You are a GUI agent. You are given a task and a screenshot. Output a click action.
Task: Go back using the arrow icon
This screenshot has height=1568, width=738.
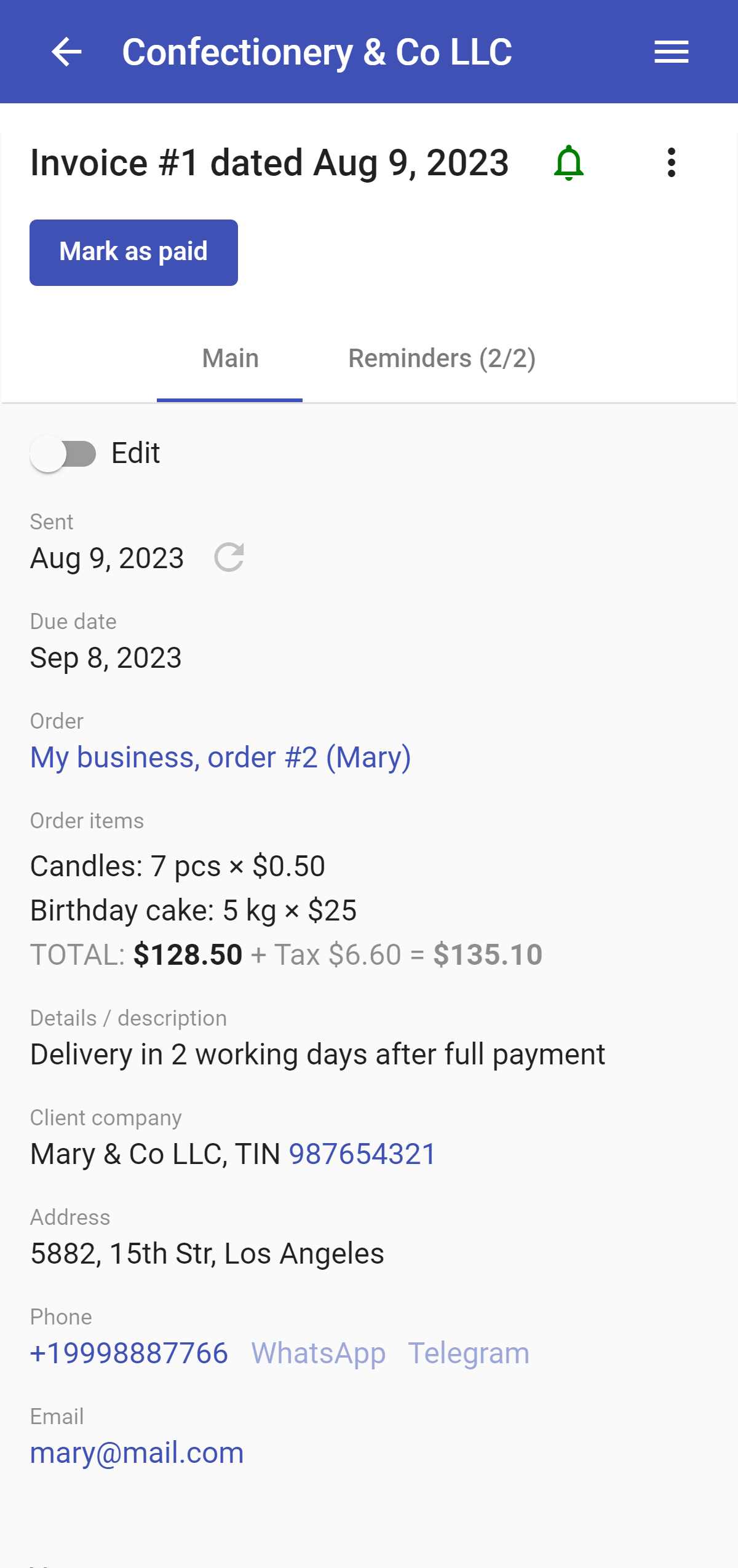pyautogui.click(x=66, y=52)
